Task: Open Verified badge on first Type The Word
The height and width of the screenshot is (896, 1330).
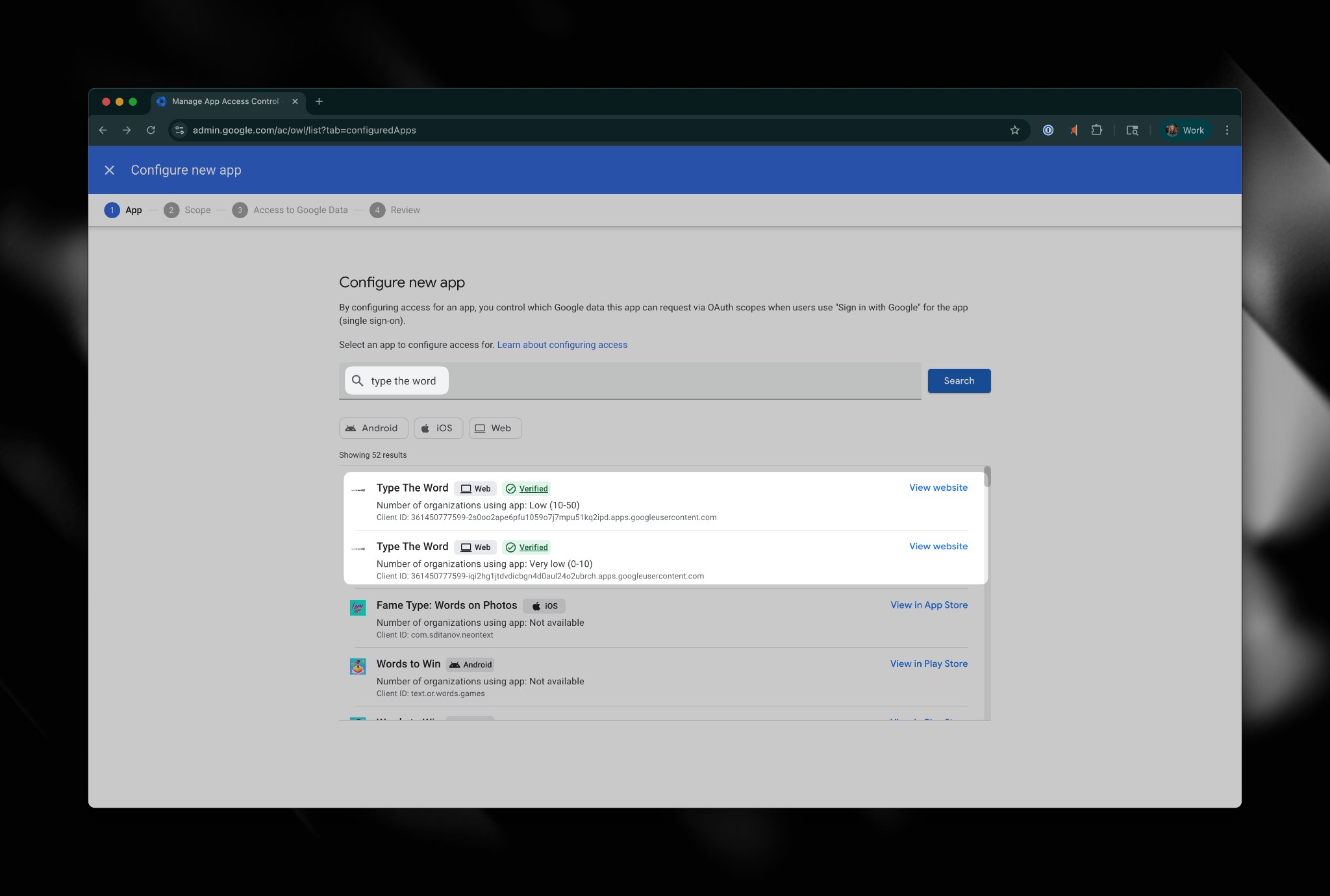Action: click(527, 489)
